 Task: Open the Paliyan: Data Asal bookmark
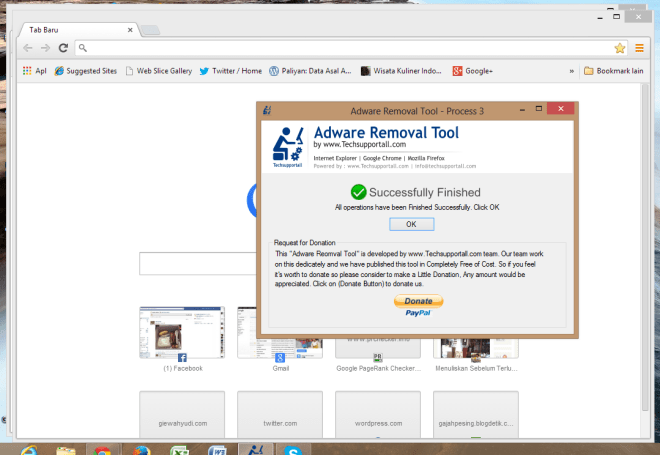pyautogui.click(x=310, y=71)
